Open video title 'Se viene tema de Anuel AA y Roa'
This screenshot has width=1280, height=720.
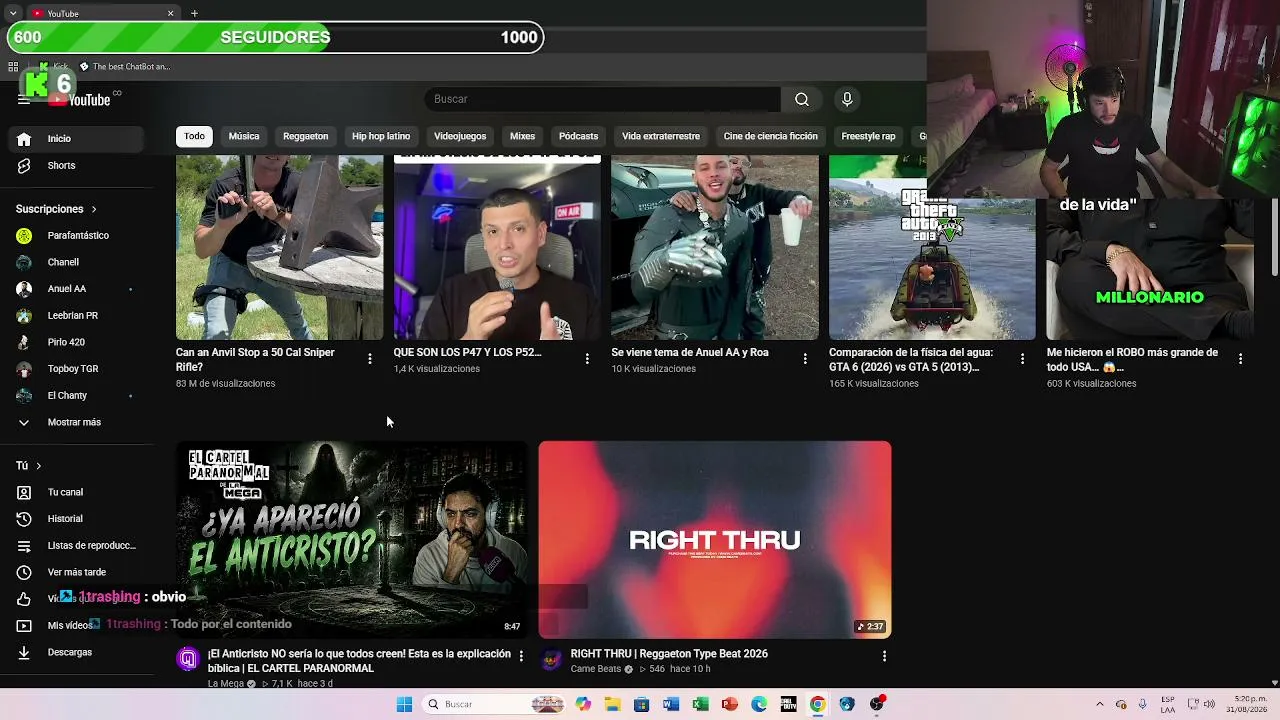click(690, 353)
